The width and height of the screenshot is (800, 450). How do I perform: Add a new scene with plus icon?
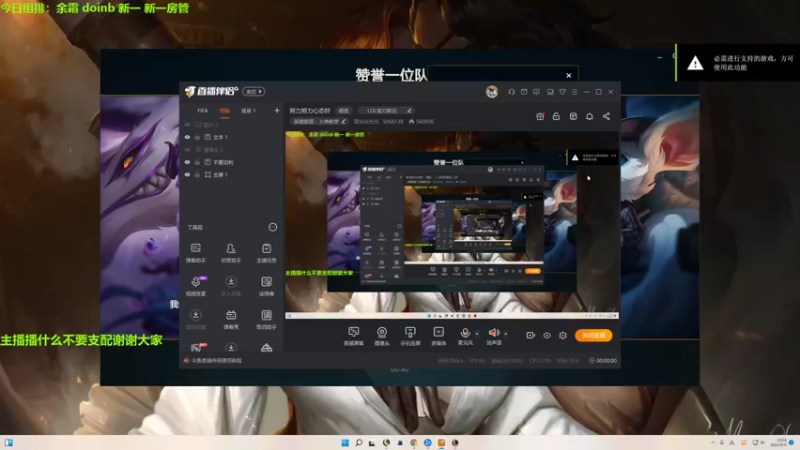pos(277,110)
